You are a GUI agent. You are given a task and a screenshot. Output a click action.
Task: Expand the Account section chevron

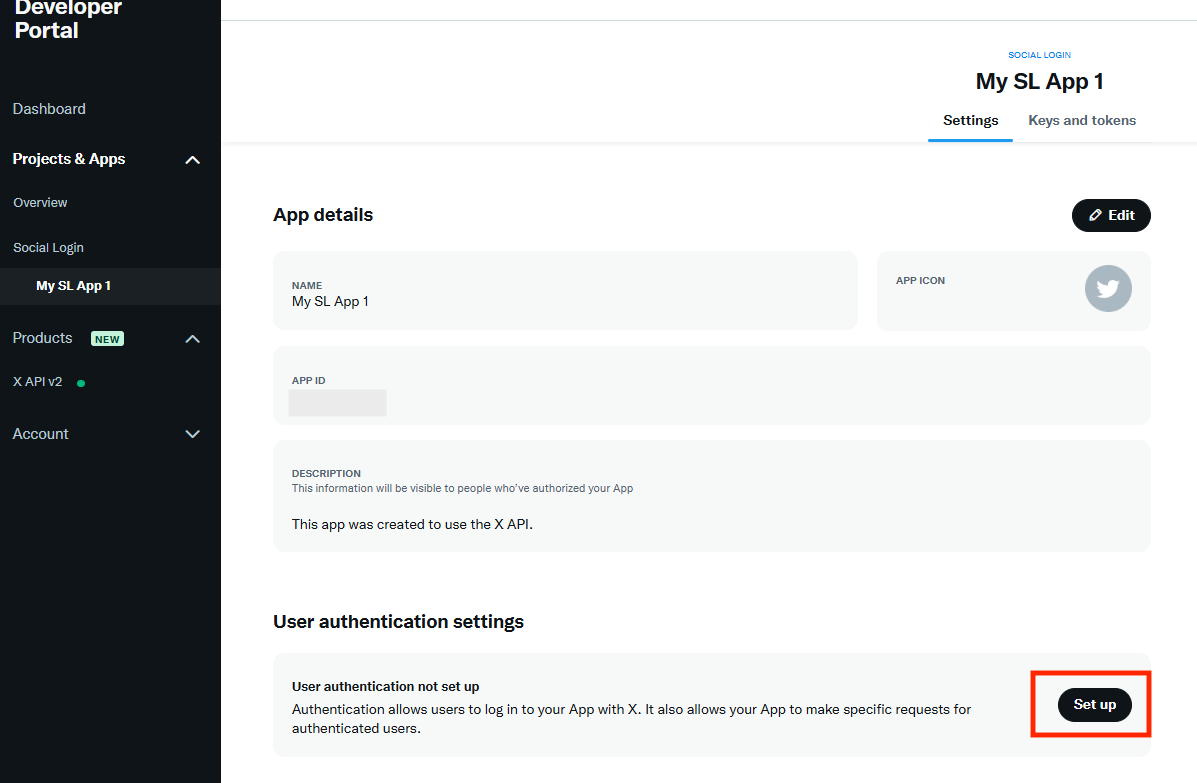tap(193, 434)
